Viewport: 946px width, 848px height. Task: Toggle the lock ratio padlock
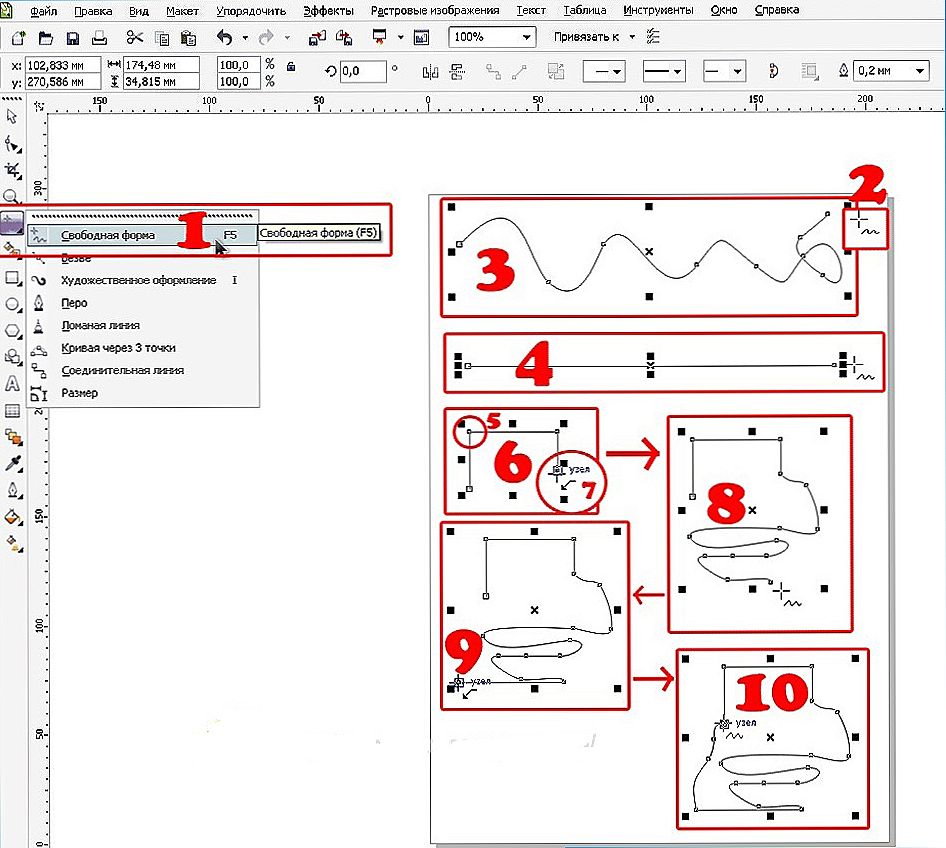tap(291, 66)
